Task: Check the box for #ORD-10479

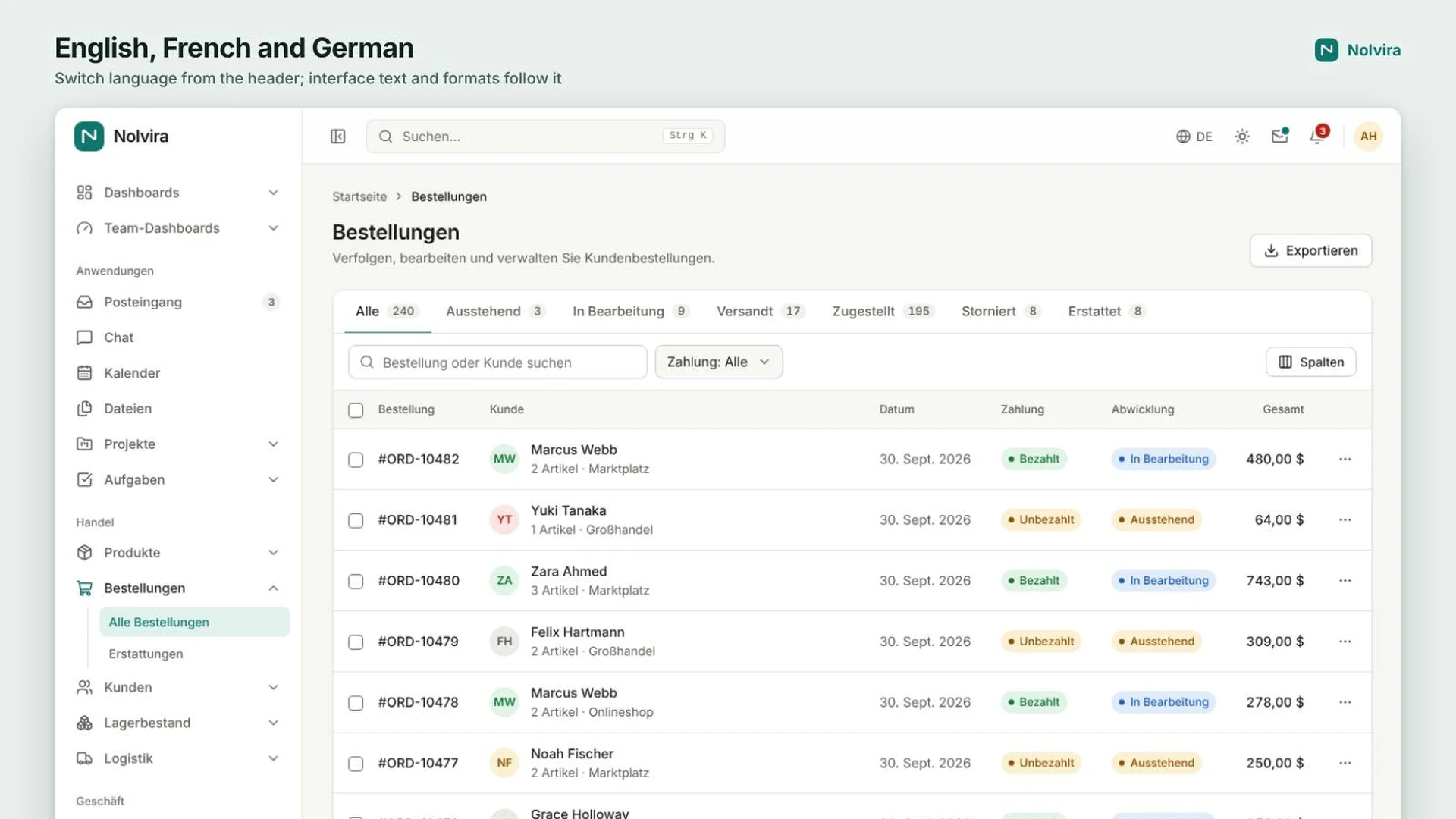Action: click(x=356, y=642)
